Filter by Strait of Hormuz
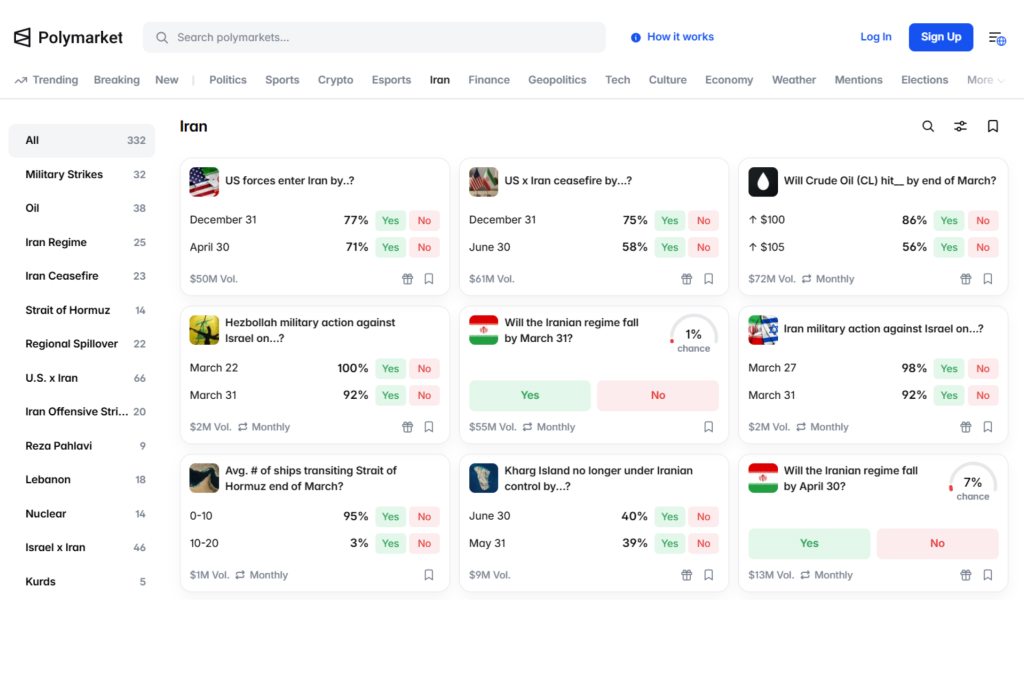This screenshot has height=683, width=1024. tap(82, 310)
